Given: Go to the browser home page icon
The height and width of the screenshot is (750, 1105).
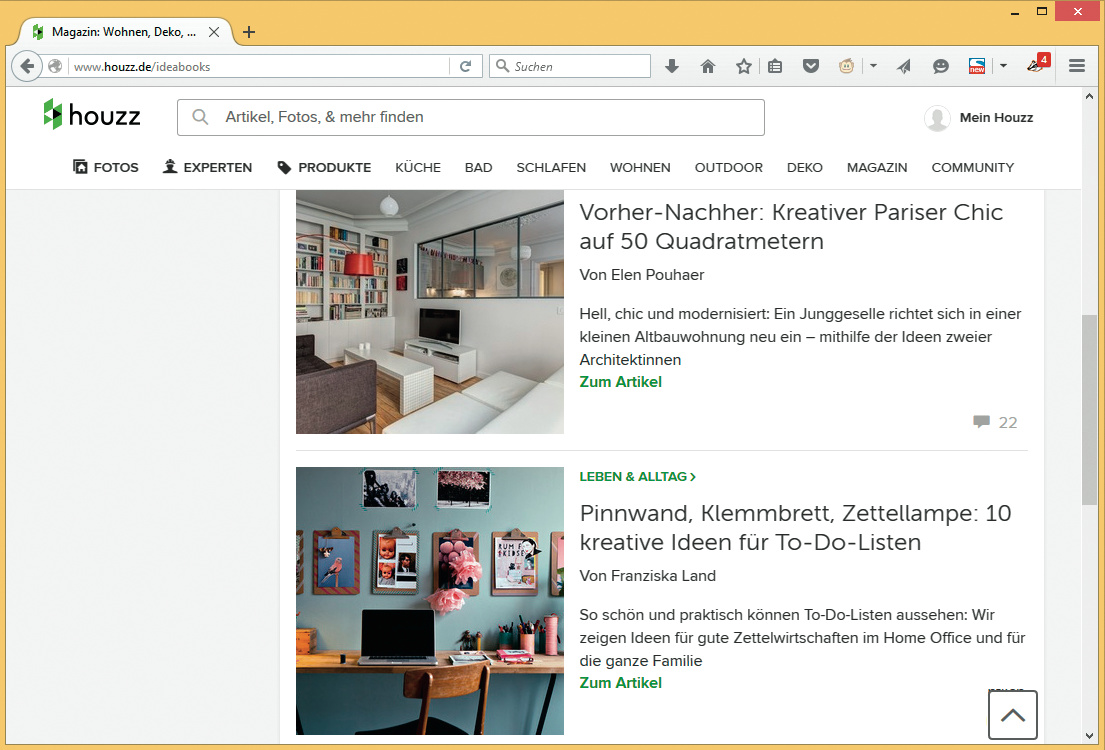Looking at the screenshot, I should point(708,67).
